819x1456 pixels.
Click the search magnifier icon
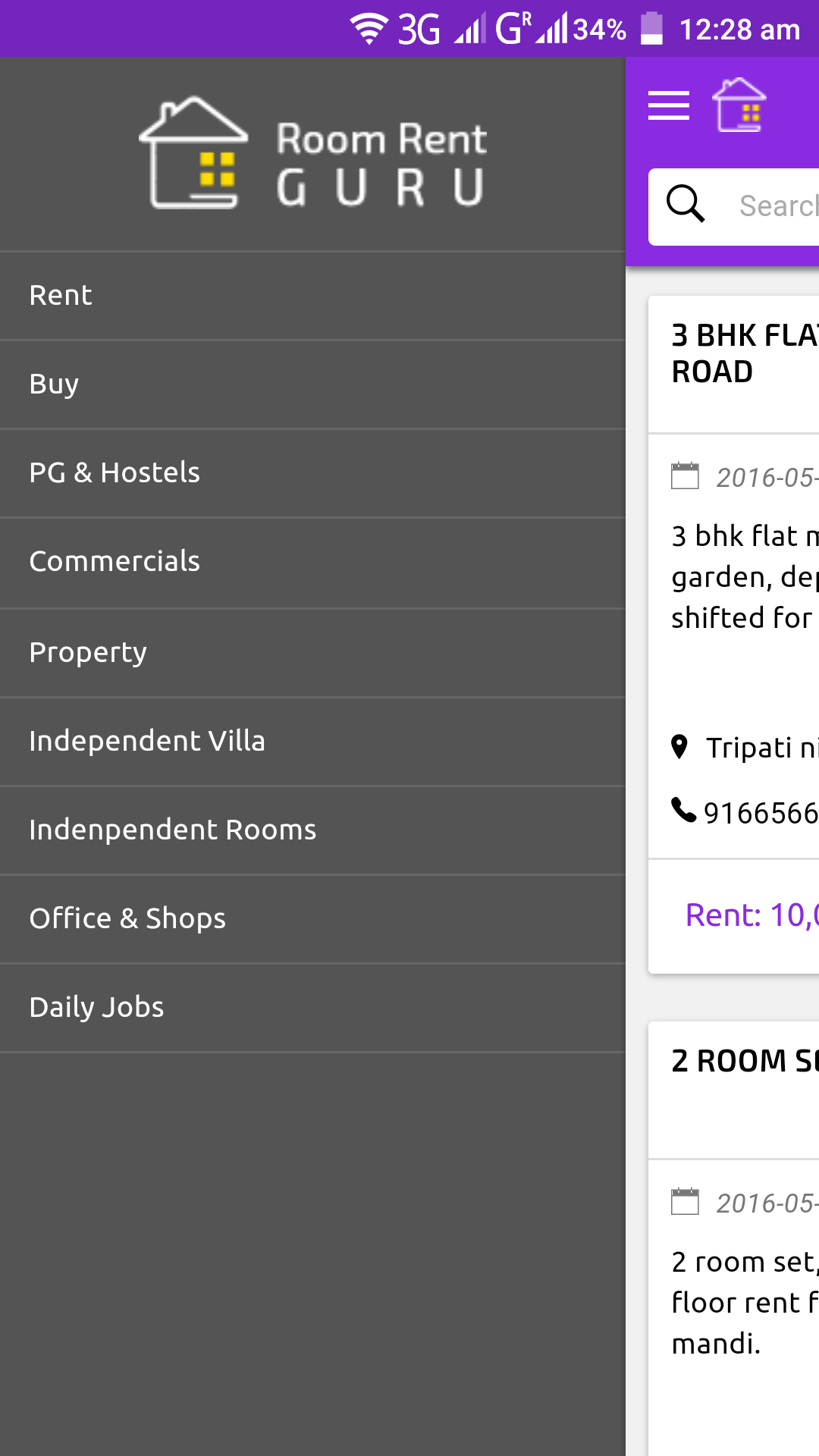click(x=685, y=203)
